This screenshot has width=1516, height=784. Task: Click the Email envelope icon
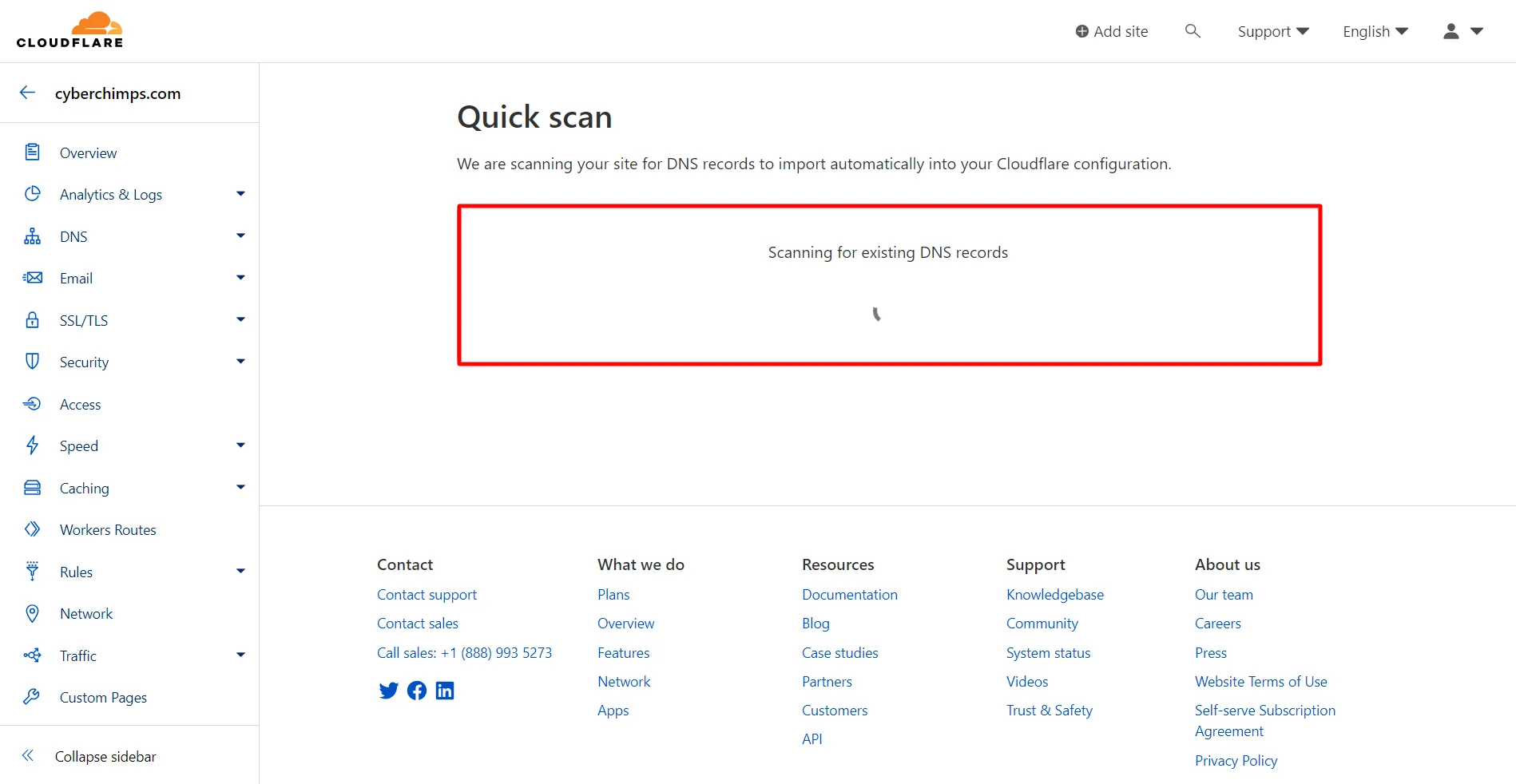click(32, 278)
